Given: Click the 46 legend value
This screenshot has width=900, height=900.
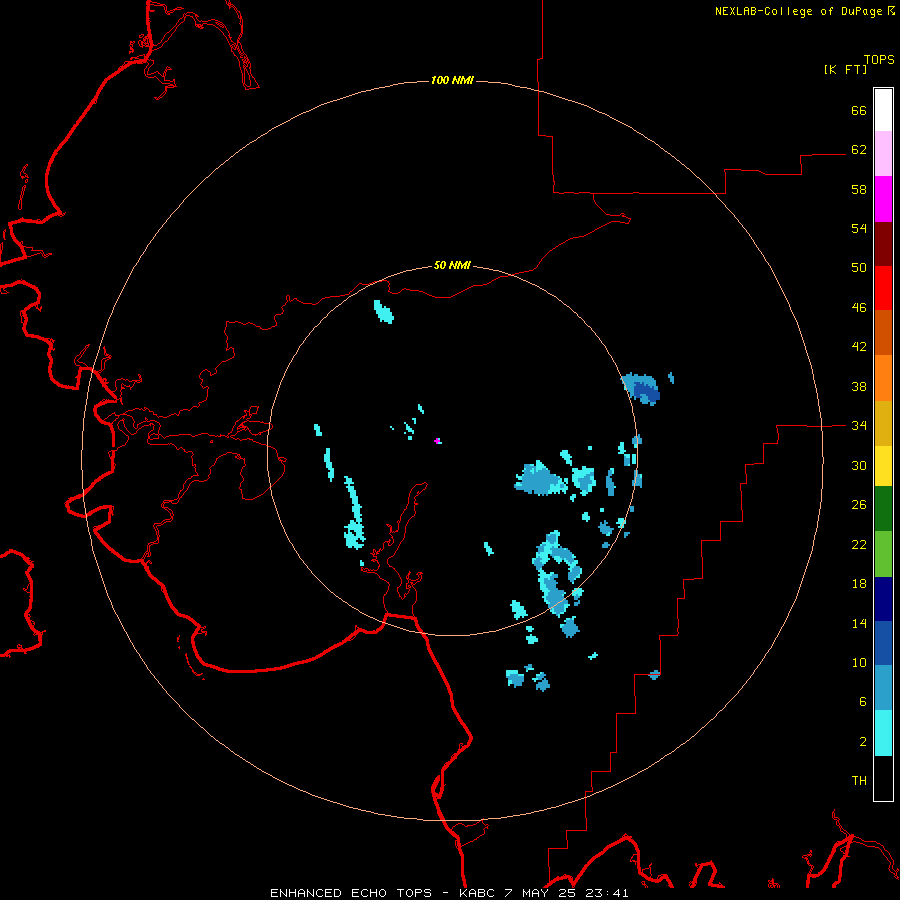Looking at the screenshot, I should [x=859, y=308].
